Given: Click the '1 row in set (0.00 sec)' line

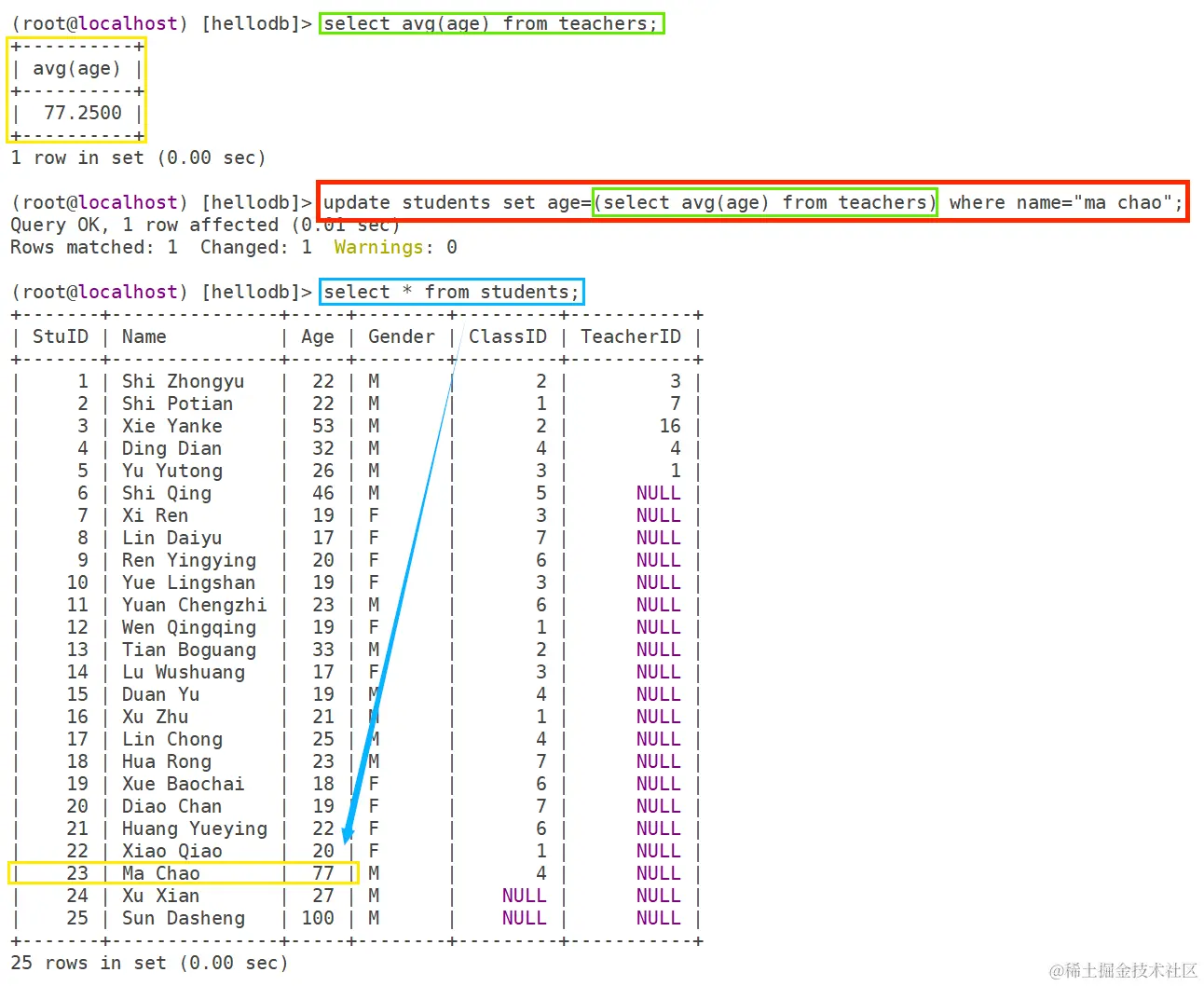Looking at the screenshot, I should (x=138, y=157).
